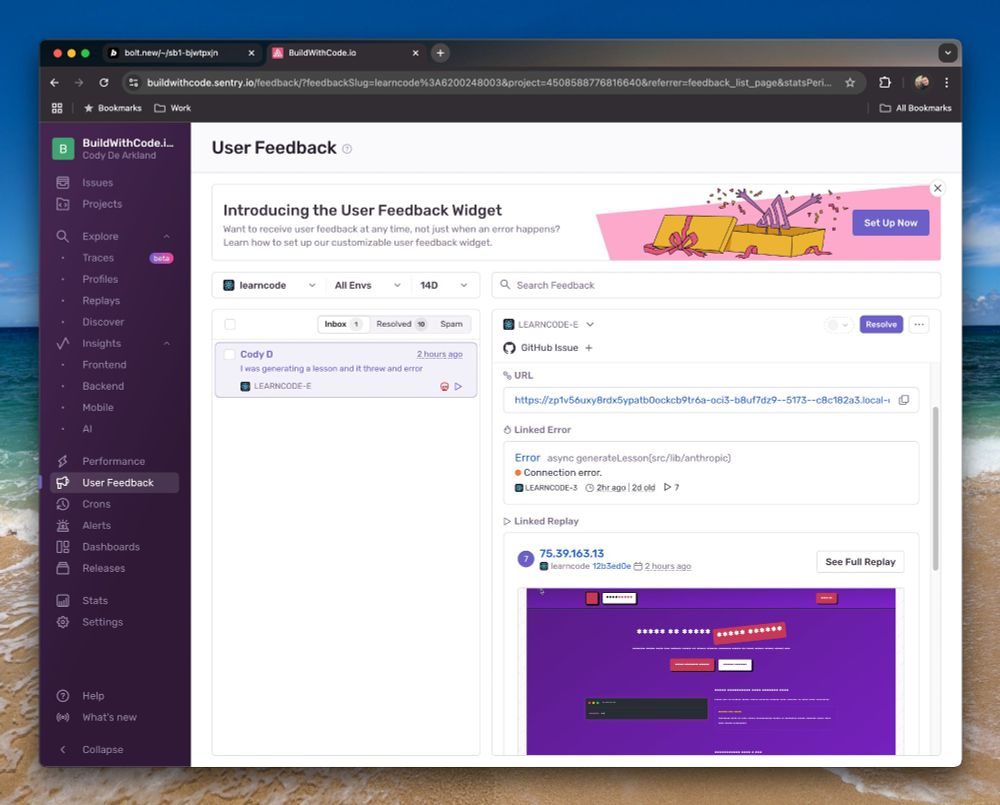Switch to the Spam tab
Image resolution: width=1000 pixels, height=805 pixels.
tap(451, 324)
